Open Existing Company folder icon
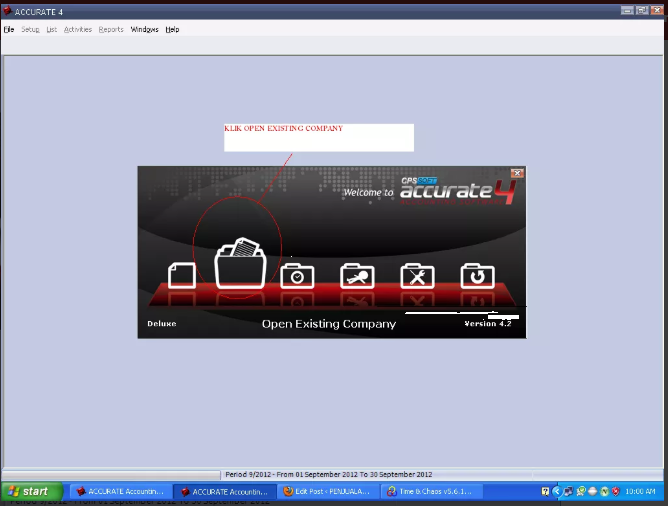This screenshot has height=506, width=668. [x=241, y=265]
